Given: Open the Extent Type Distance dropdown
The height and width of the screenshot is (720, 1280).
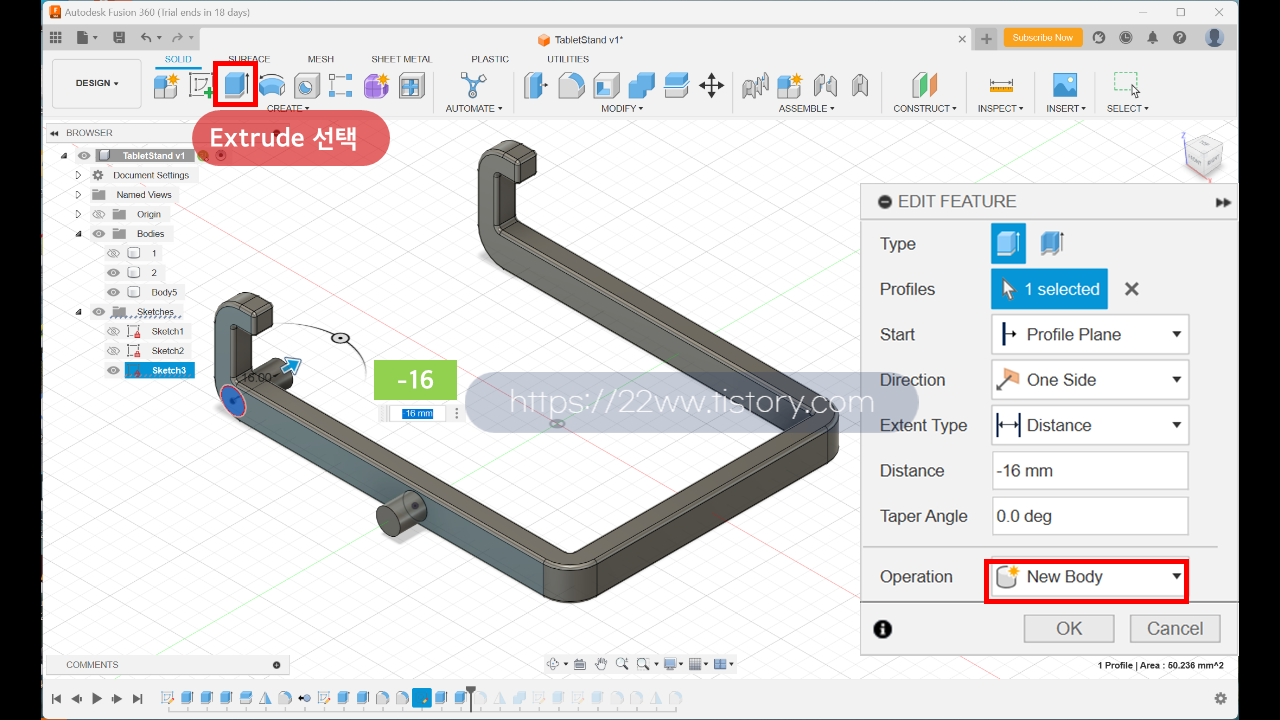Looking at the screenshot, I should (1090, 425).
